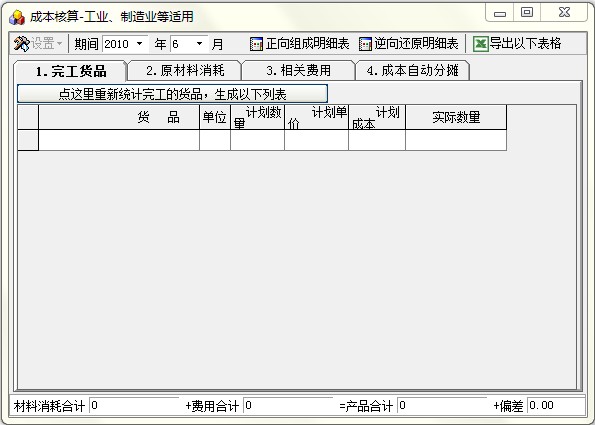This screenshot has width=595, height=425.
Task: Open the 设置 tools icon menu
Action: (x=22, y=44)
